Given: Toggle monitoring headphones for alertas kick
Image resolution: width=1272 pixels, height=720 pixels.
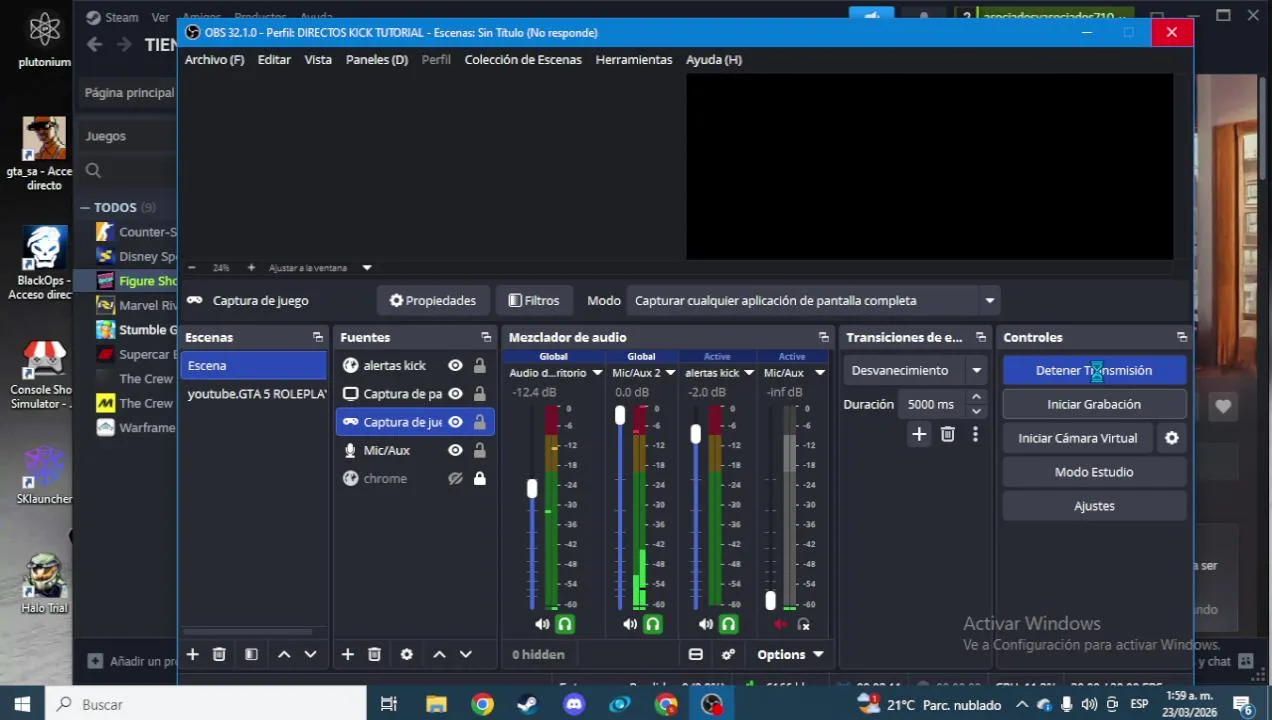Looking at the screenshot, I should point(729,624).
